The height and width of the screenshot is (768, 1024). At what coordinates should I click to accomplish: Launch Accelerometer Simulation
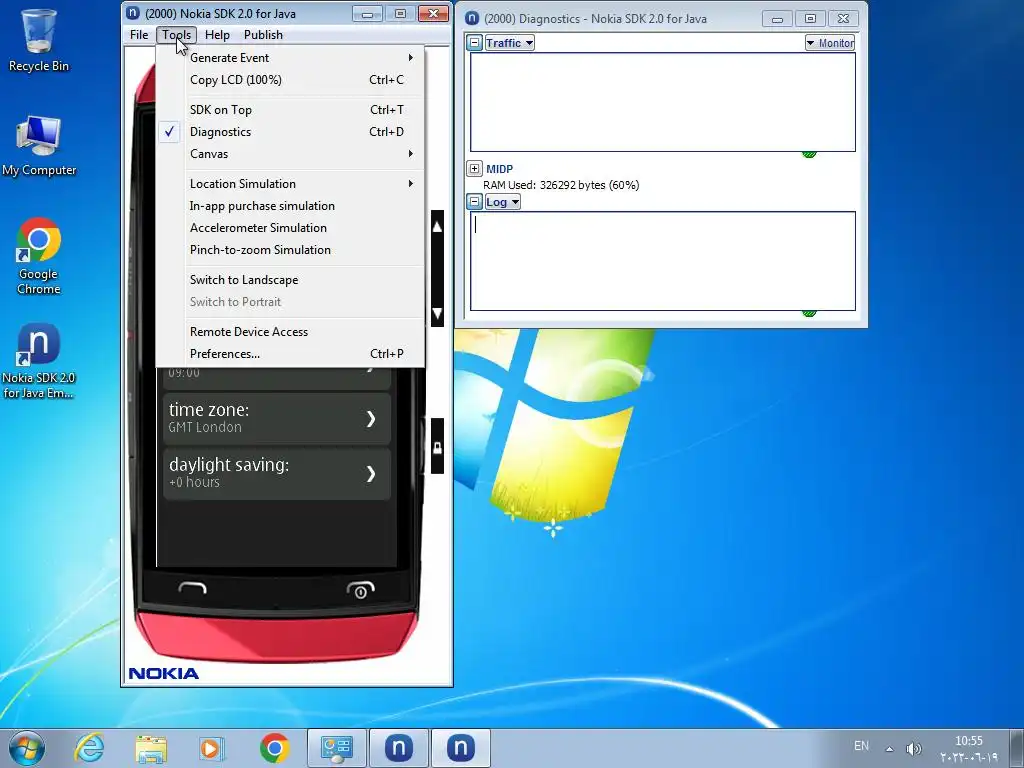(290, 228)
